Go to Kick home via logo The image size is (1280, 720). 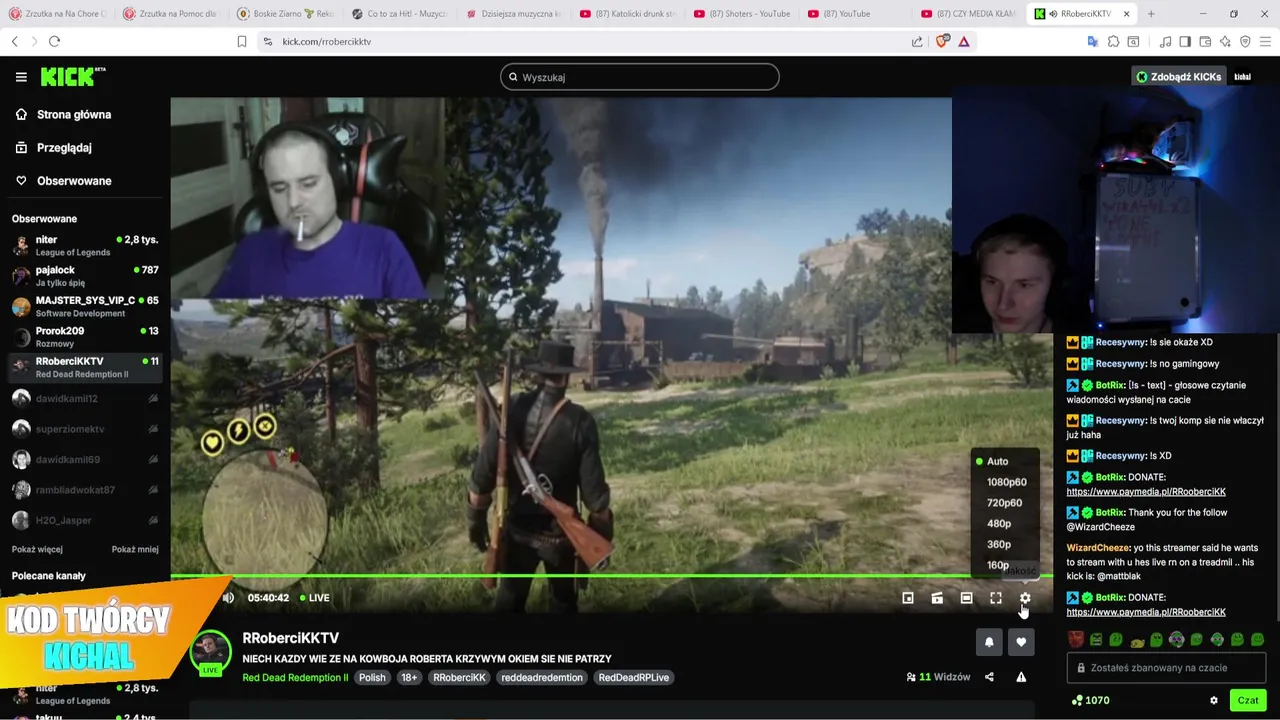pyautogui.click(x=72, y=77)
